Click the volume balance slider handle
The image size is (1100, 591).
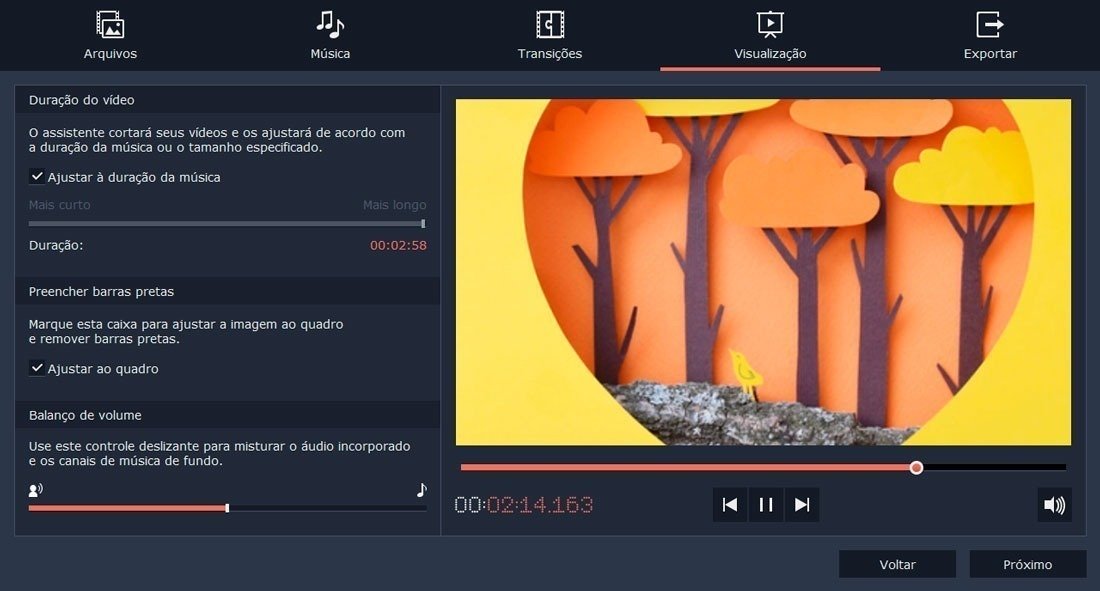click(x=227, y=508)
